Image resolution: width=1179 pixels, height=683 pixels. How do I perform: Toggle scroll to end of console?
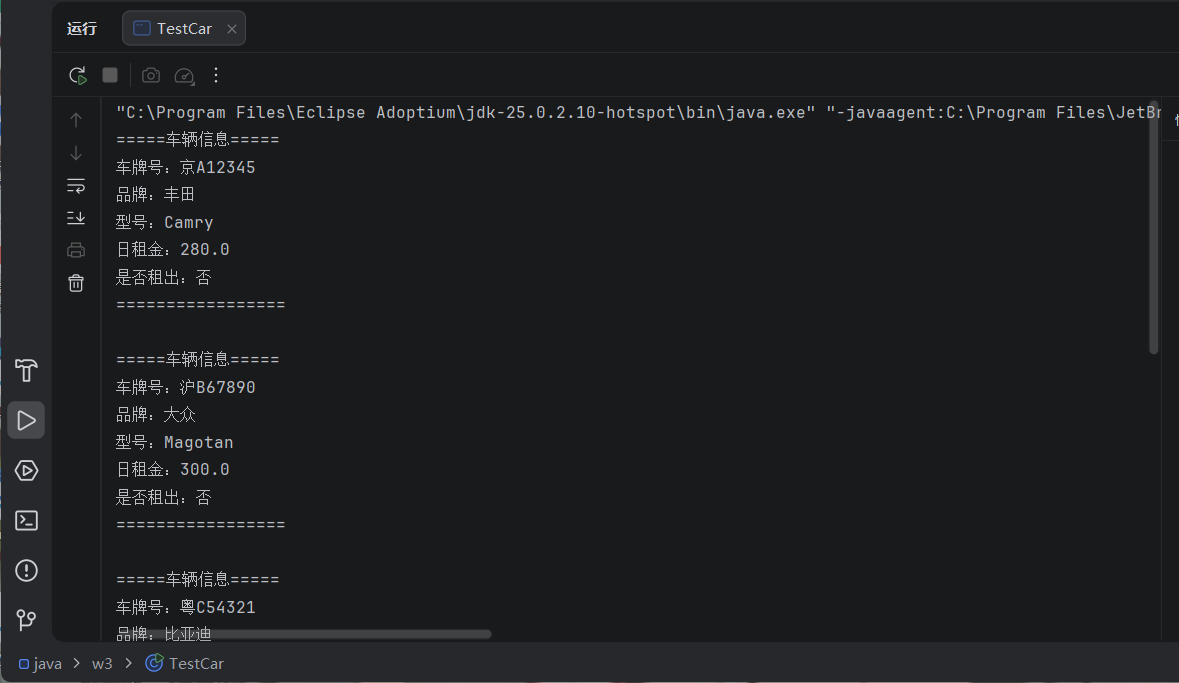(x=76, y=218)
